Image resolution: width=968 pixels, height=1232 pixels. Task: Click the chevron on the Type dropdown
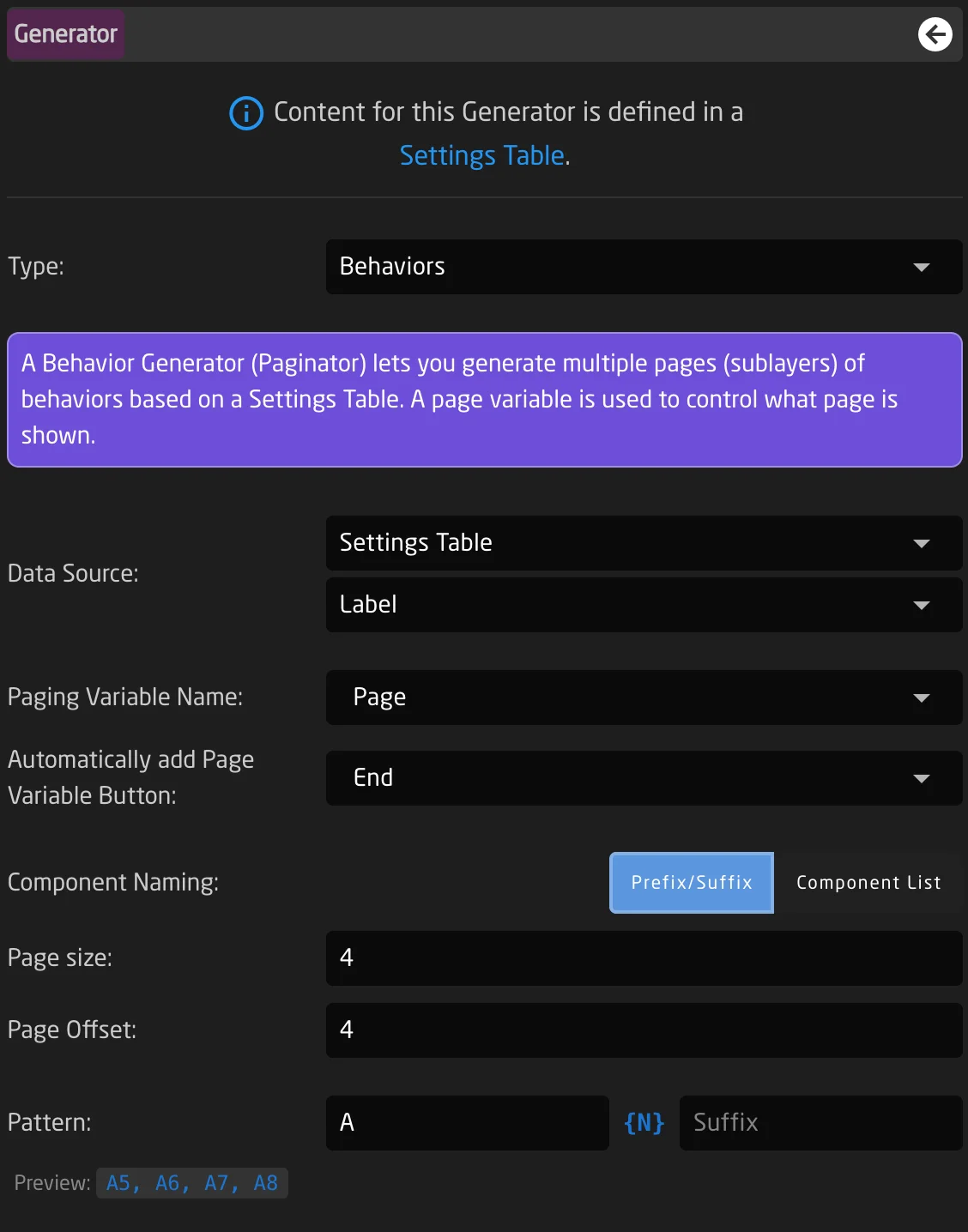pyautogui.click(x=922, y=267)
